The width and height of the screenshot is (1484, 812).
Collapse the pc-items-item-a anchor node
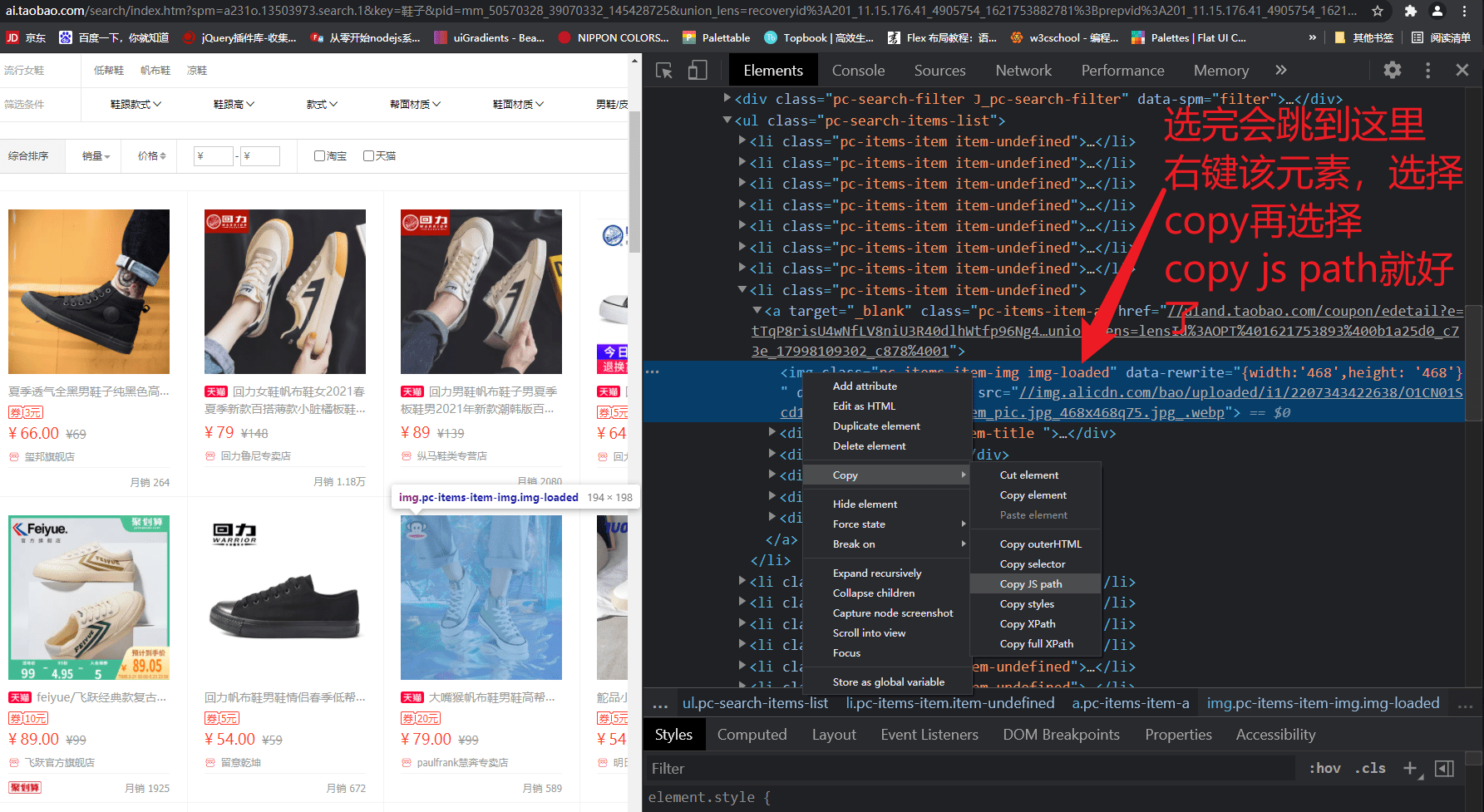coord(757,310)
